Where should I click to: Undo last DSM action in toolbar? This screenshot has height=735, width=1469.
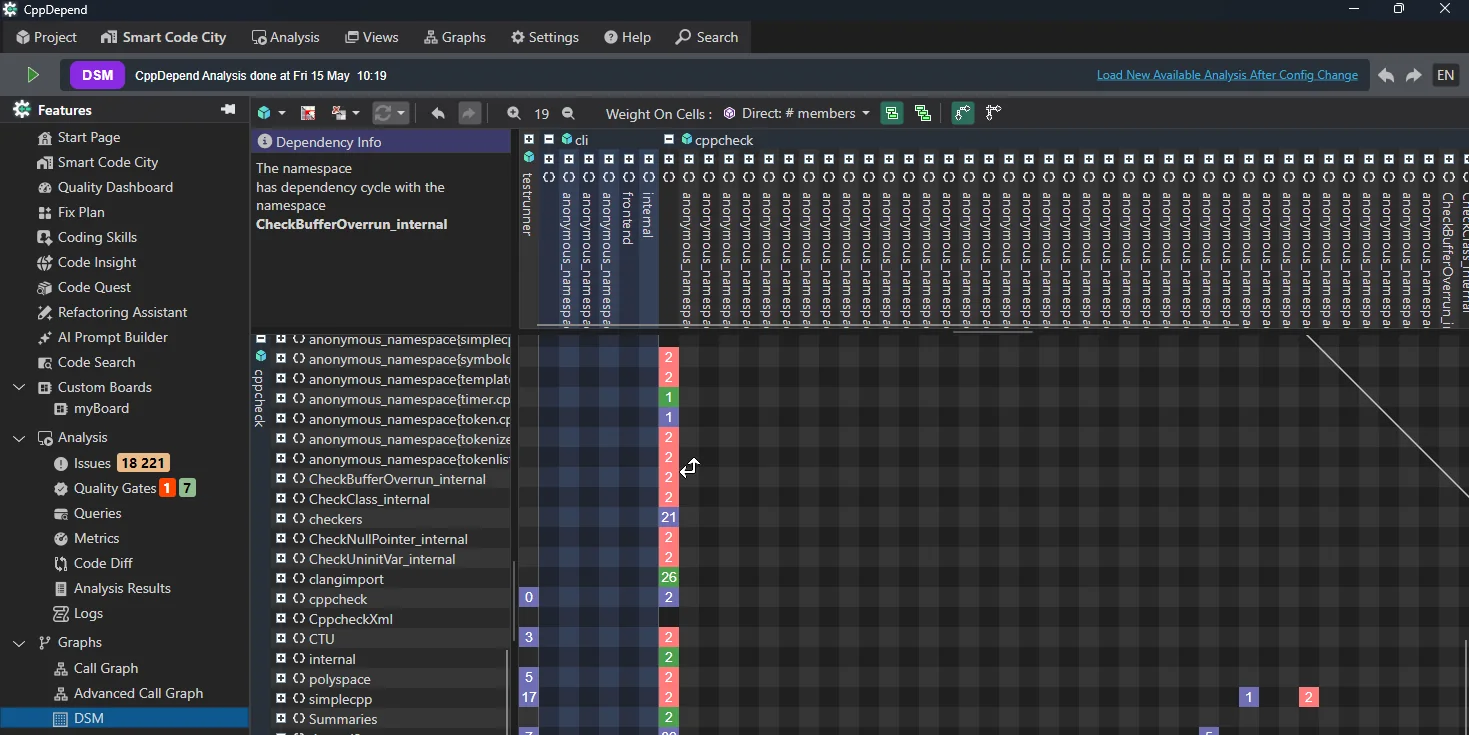438,113
